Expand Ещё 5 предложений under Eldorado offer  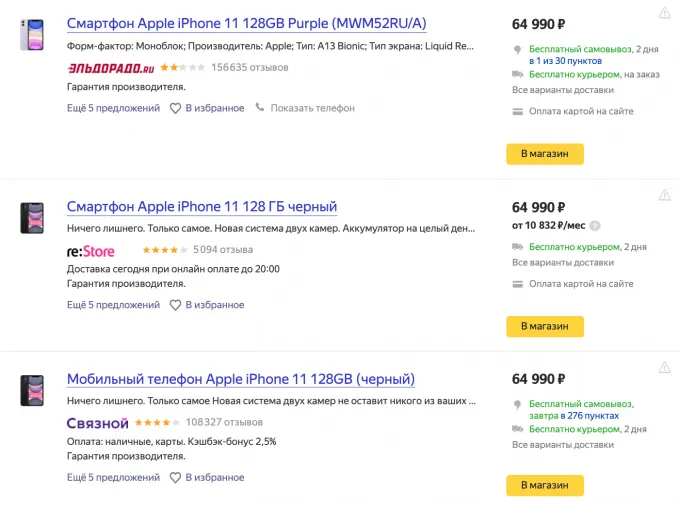(x=113, y=108)
